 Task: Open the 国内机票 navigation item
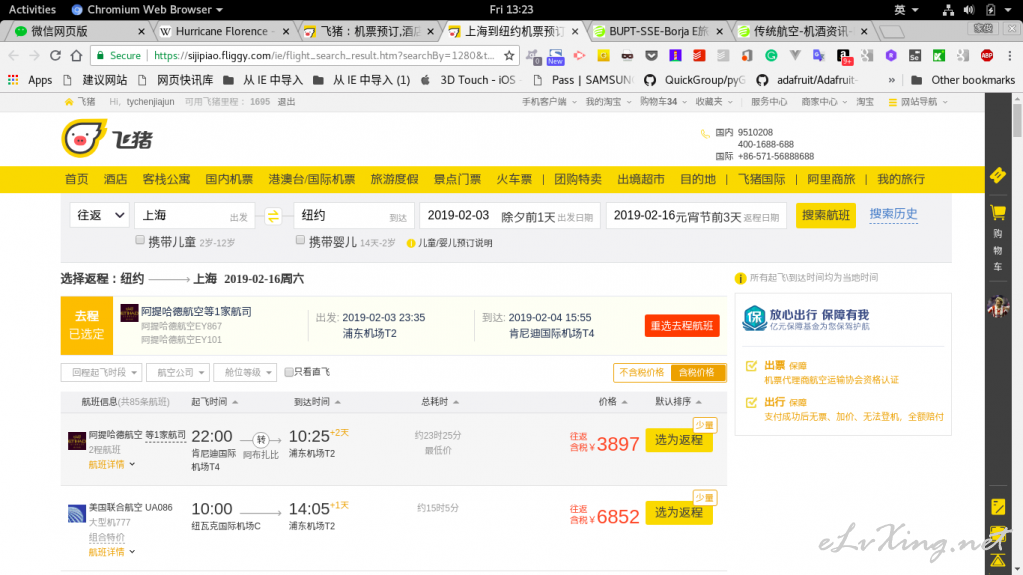(229, 179)
